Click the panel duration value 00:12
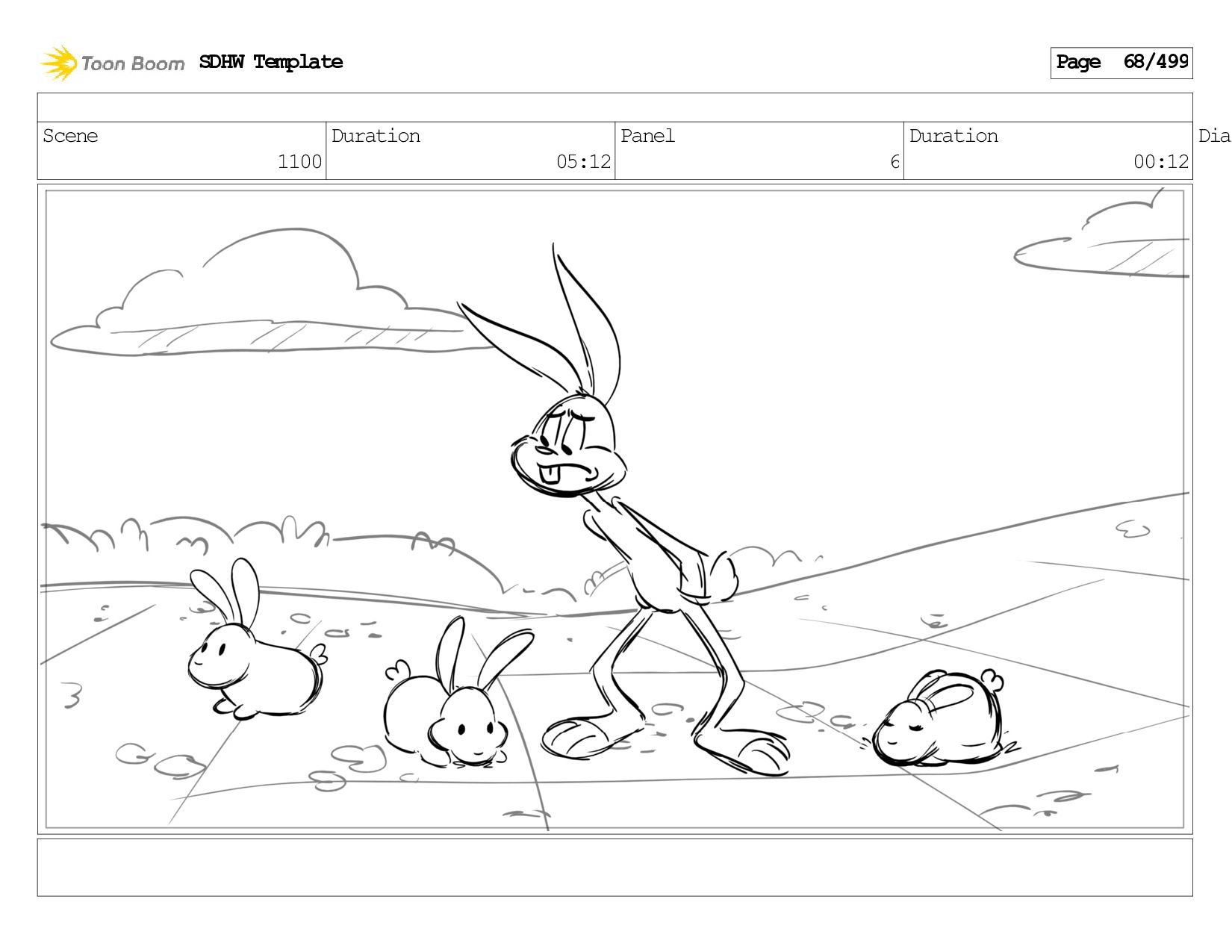The image size is (1232, 952). (1160, 162)
